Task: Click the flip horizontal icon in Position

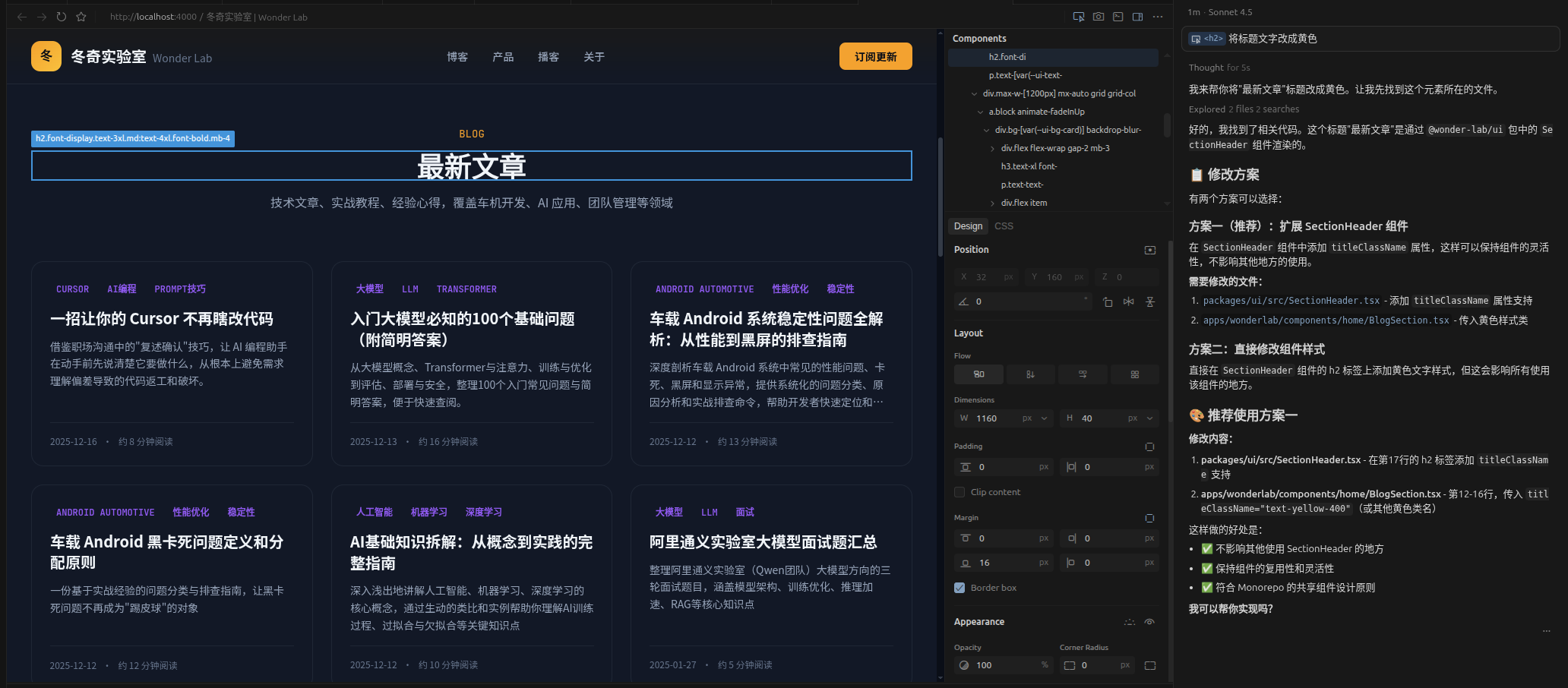Action: (1129, 301)
